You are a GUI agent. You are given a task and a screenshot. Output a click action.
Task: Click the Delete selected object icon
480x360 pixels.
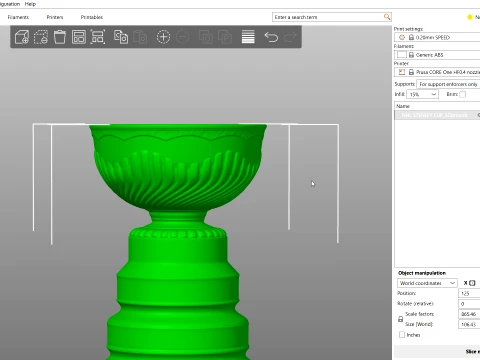41,37
